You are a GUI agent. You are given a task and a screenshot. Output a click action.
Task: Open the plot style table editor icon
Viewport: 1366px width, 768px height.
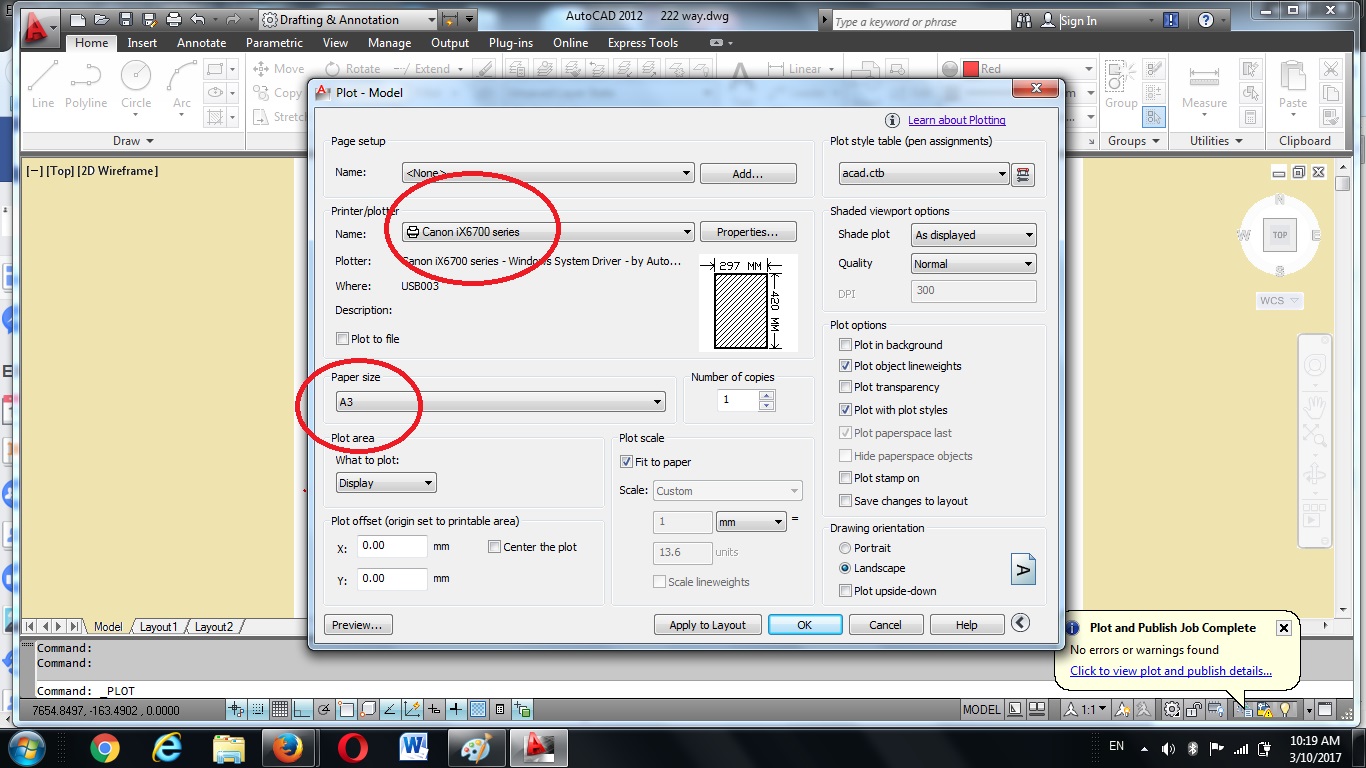tap(1022, 174)
